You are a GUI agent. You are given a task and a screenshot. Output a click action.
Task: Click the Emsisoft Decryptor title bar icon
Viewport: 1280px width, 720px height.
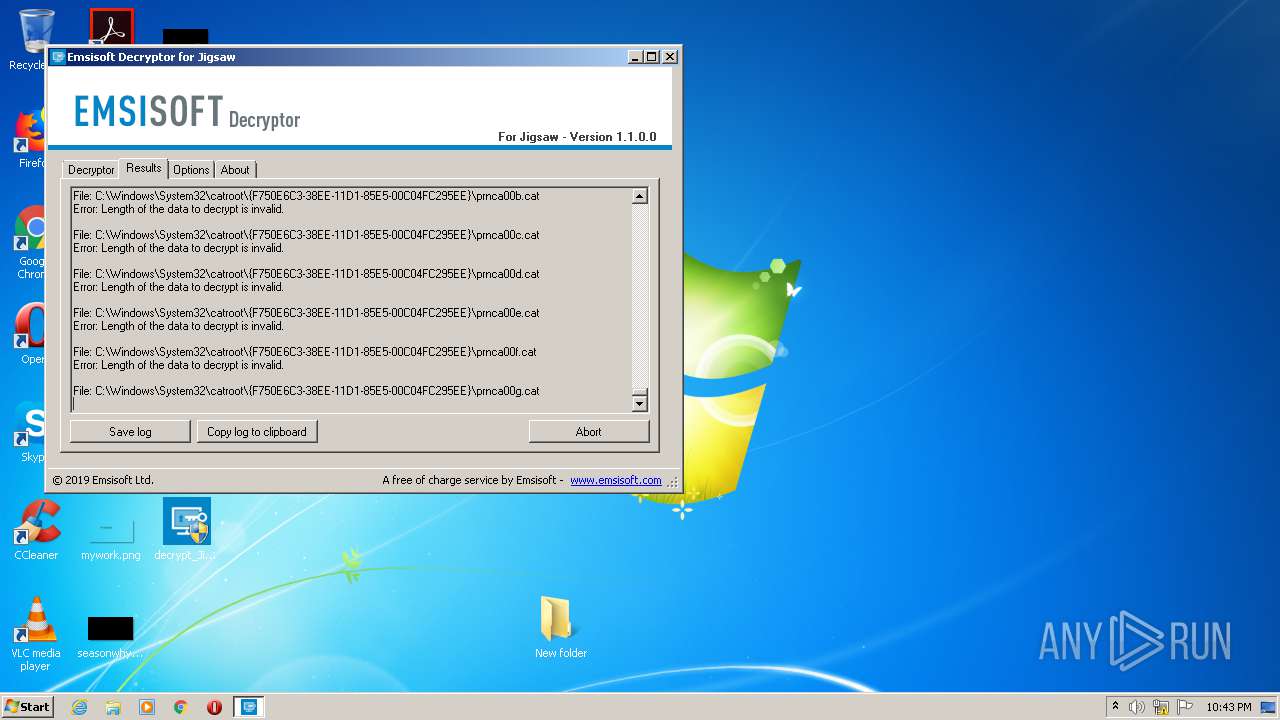click(x=58, y=57)
